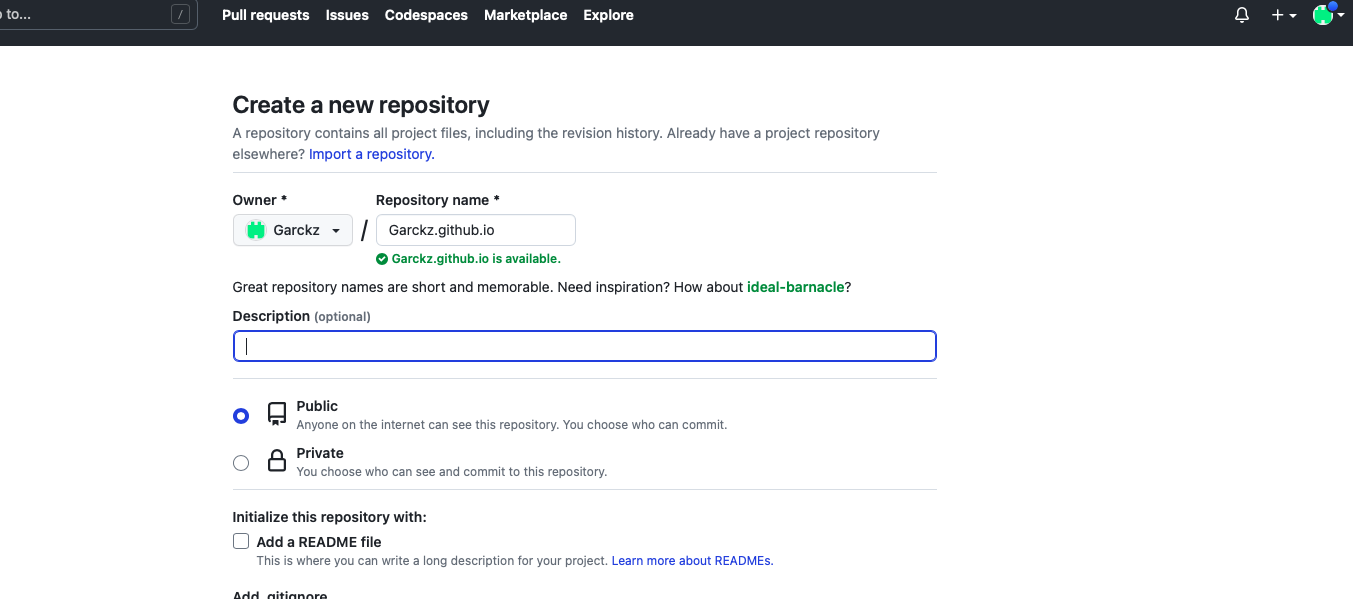The width and height of the screenshot is (1353, 599).
Task: Focus the Repository name field
Action: [476, 230]
